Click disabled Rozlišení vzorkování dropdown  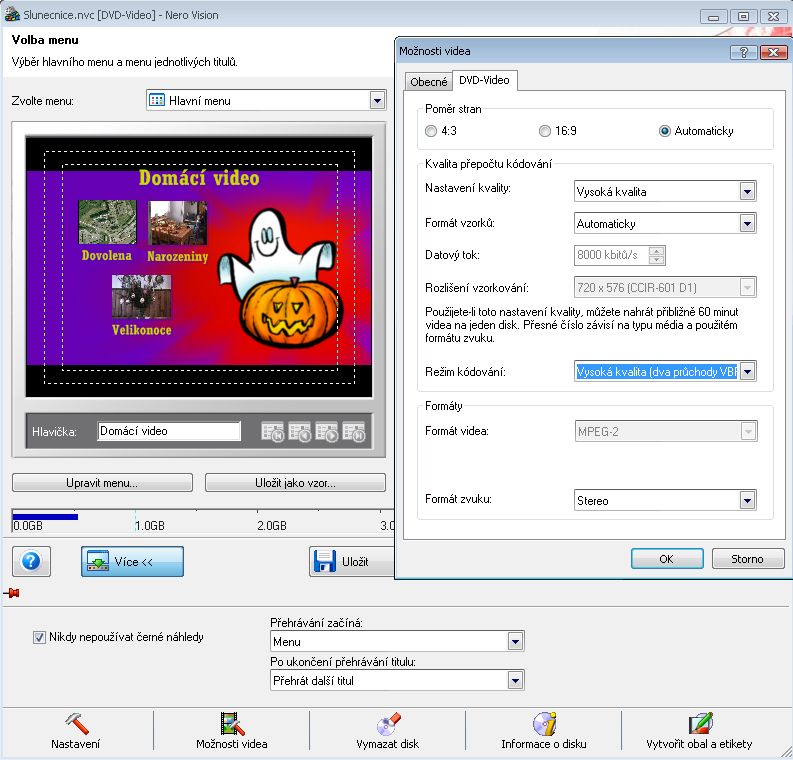point(665,288)
